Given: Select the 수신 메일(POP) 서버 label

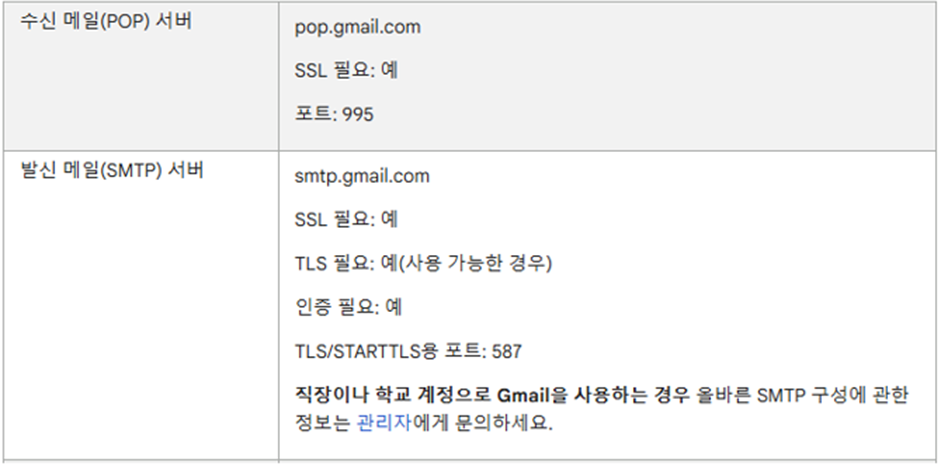Looking at the screenshot, I should click(x=106, y=22).
